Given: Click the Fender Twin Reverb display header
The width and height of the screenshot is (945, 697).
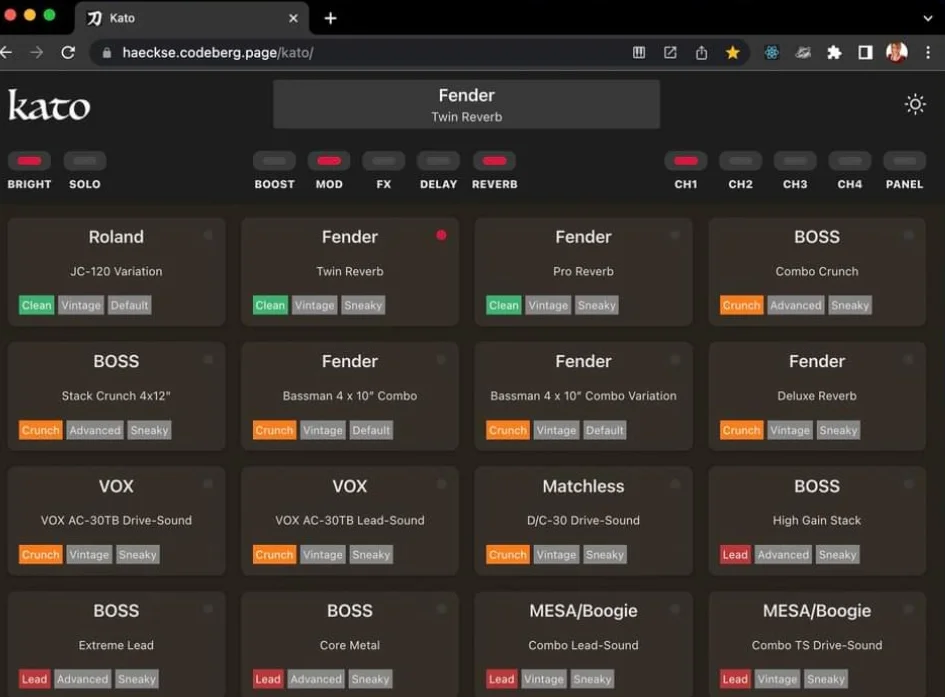Looking at the screenshot, I should [x=466, y=105].
